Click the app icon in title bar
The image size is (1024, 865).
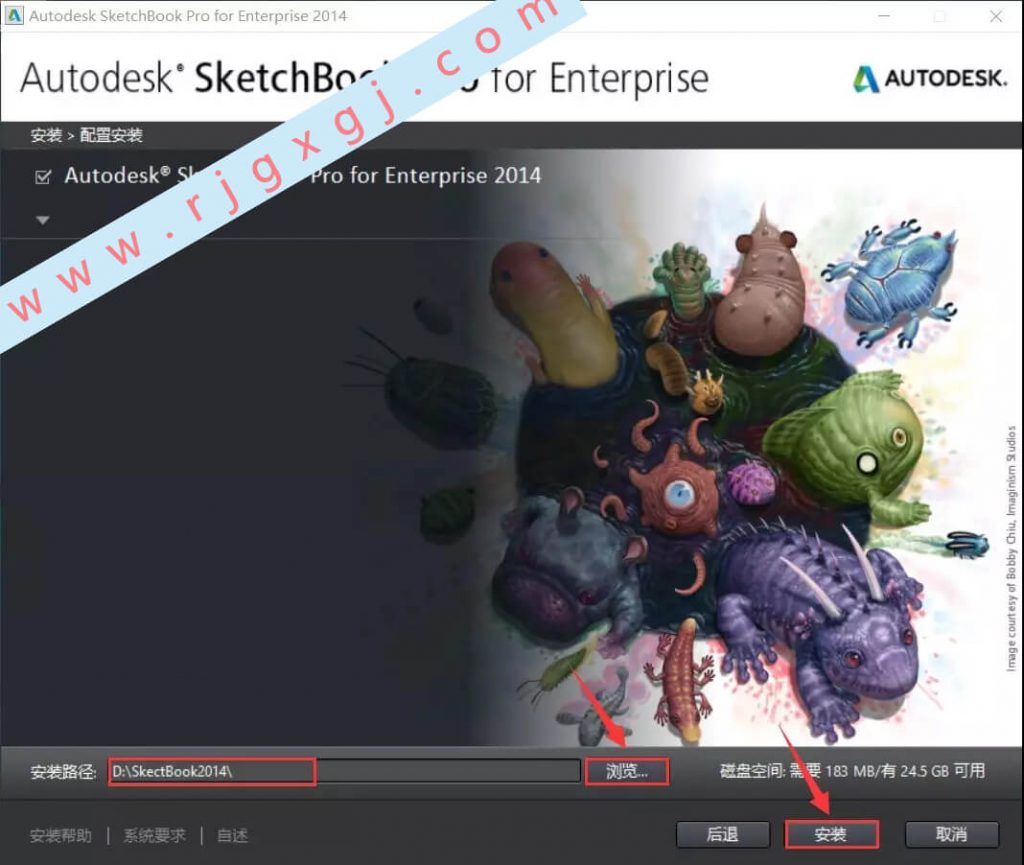click(x=14, y=15)
